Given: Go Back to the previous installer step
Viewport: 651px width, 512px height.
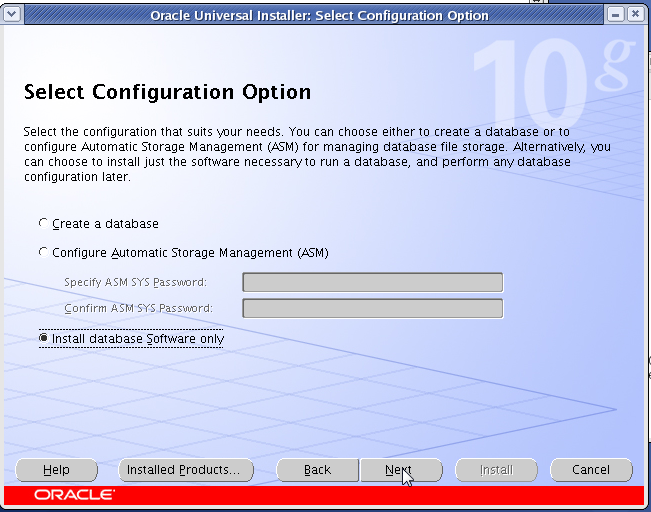Looking at the screenshot, I should click(x=318, y=470).
